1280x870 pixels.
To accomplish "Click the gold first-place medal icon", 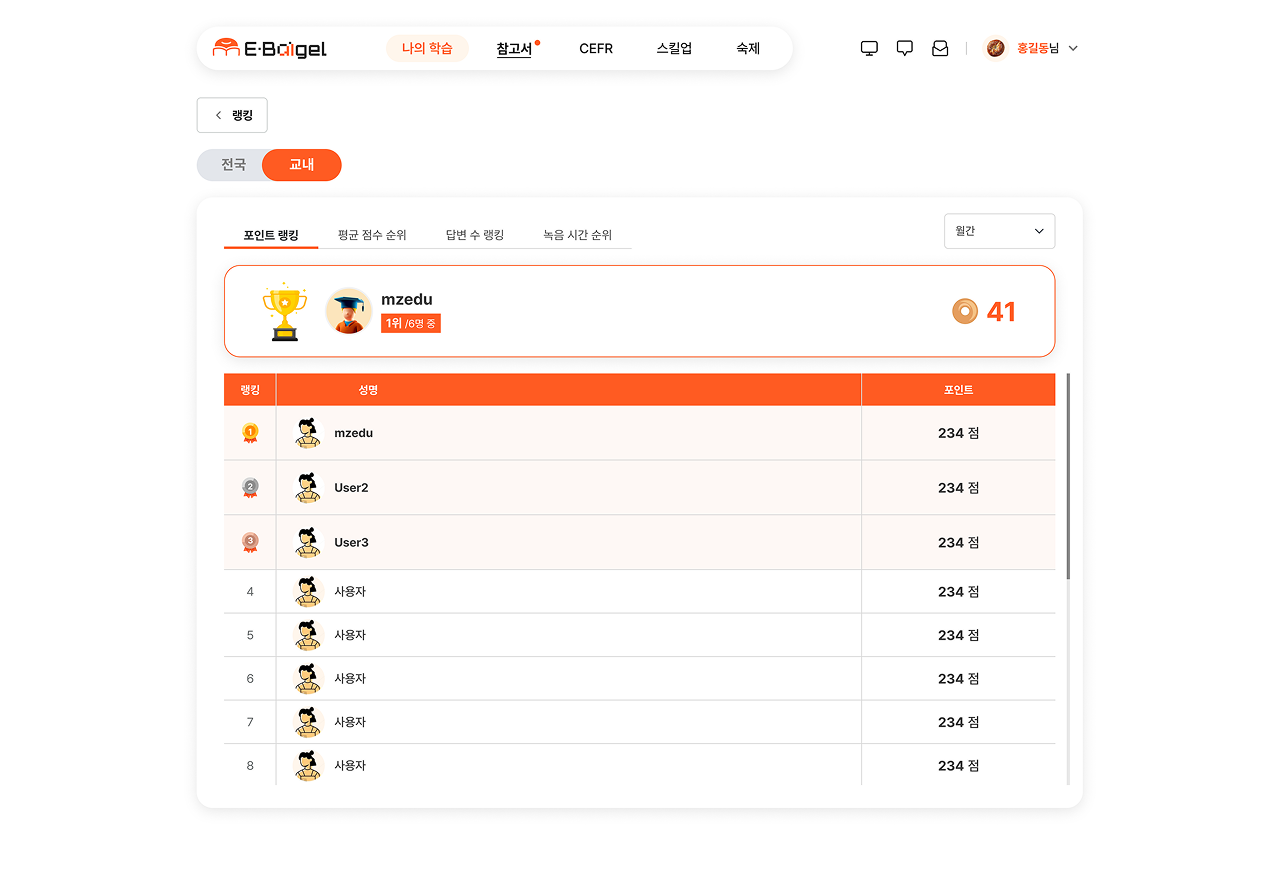I will coord(250,433).
